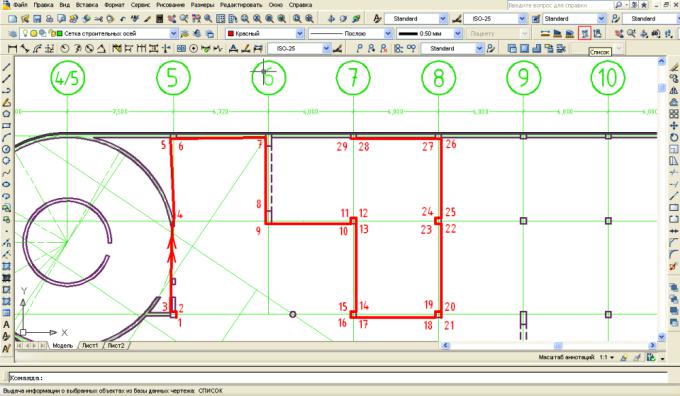The width and height of the screenshot is (680, 396).
Task: Toggle the layer freeze sun icon
Action: (33, 33)
